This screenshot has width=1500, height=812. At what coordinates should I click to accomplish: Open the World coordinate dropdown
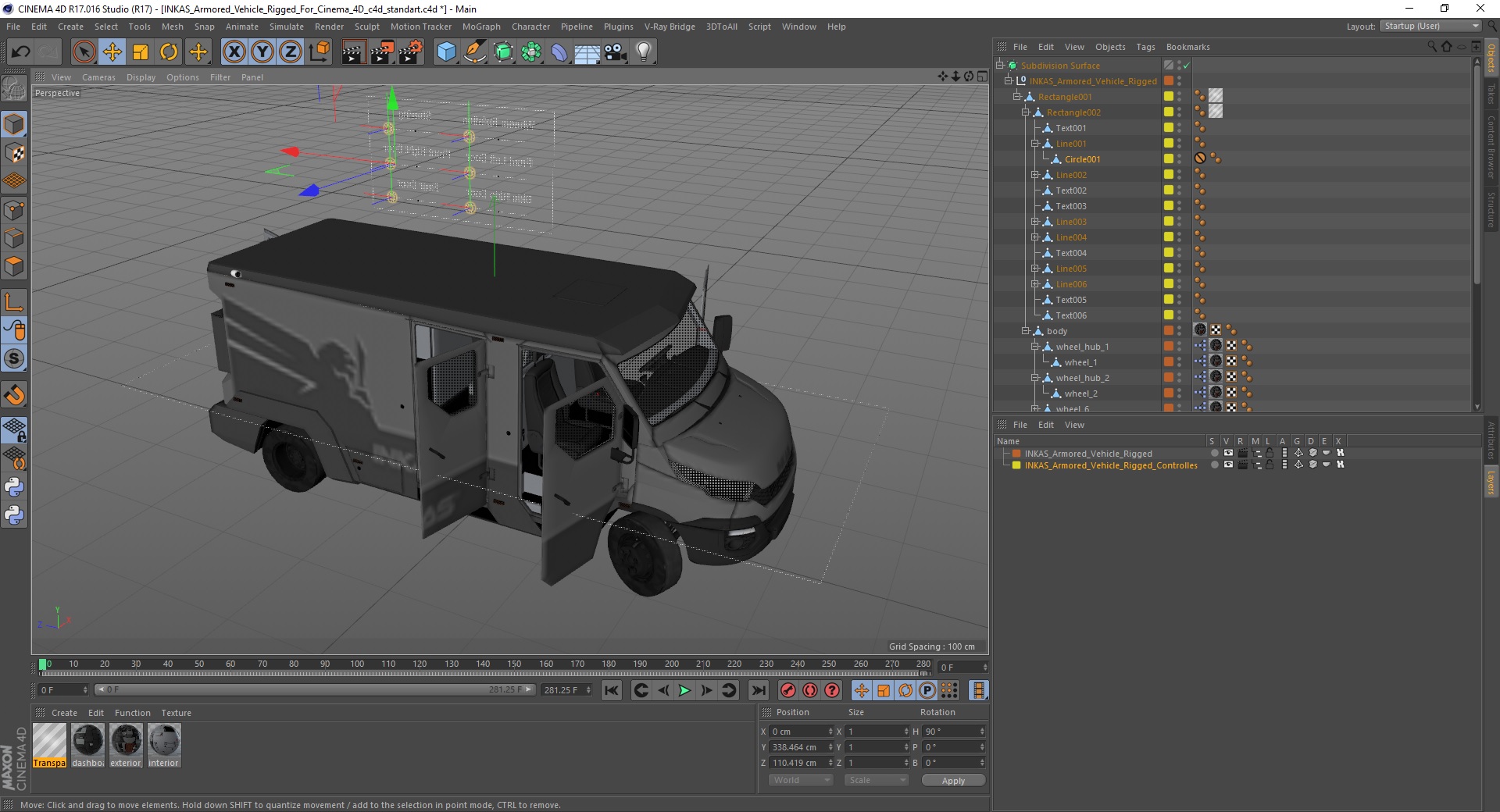800,780
